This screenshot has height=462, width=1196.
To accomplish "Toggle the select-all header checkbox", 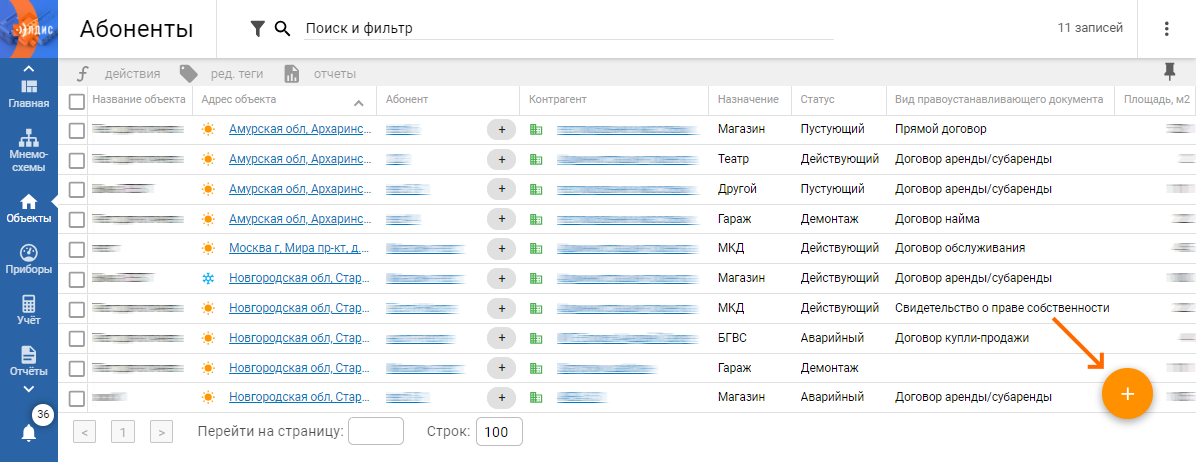I will tap(76, 101).
